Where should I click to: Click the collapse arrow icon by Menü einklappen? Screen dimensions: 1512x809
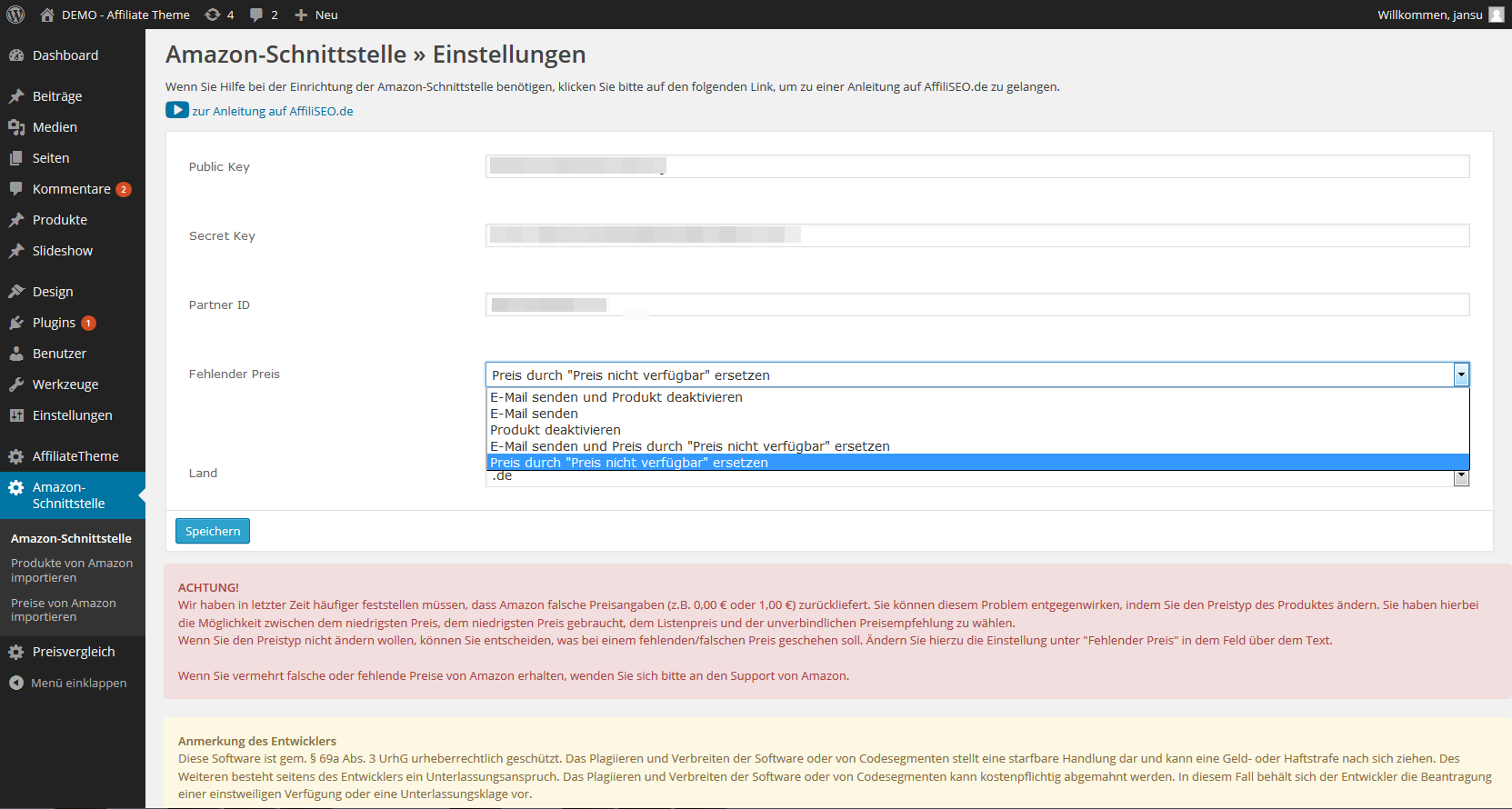click(x=16, y=683)
